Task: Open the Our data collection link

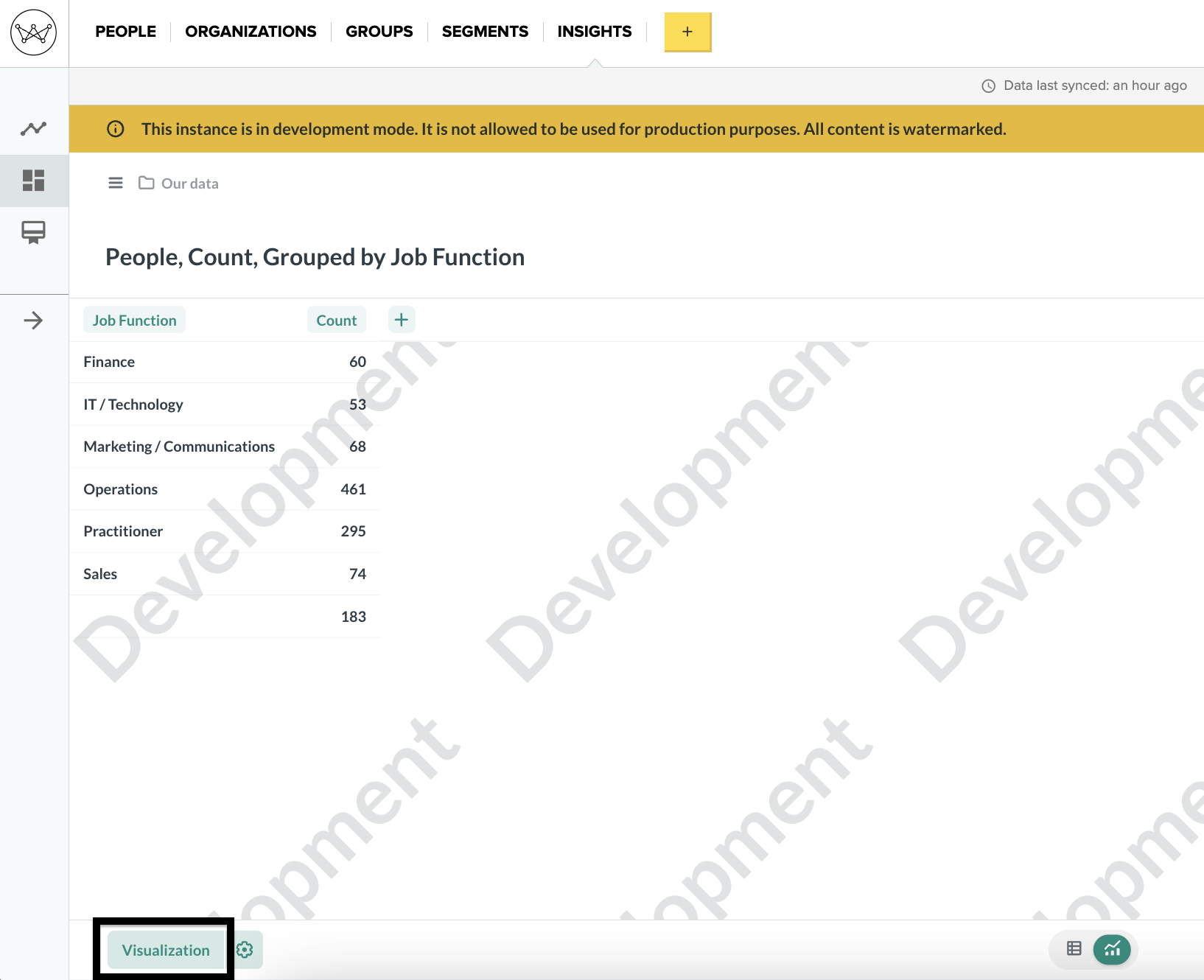Action: (190, 183)
